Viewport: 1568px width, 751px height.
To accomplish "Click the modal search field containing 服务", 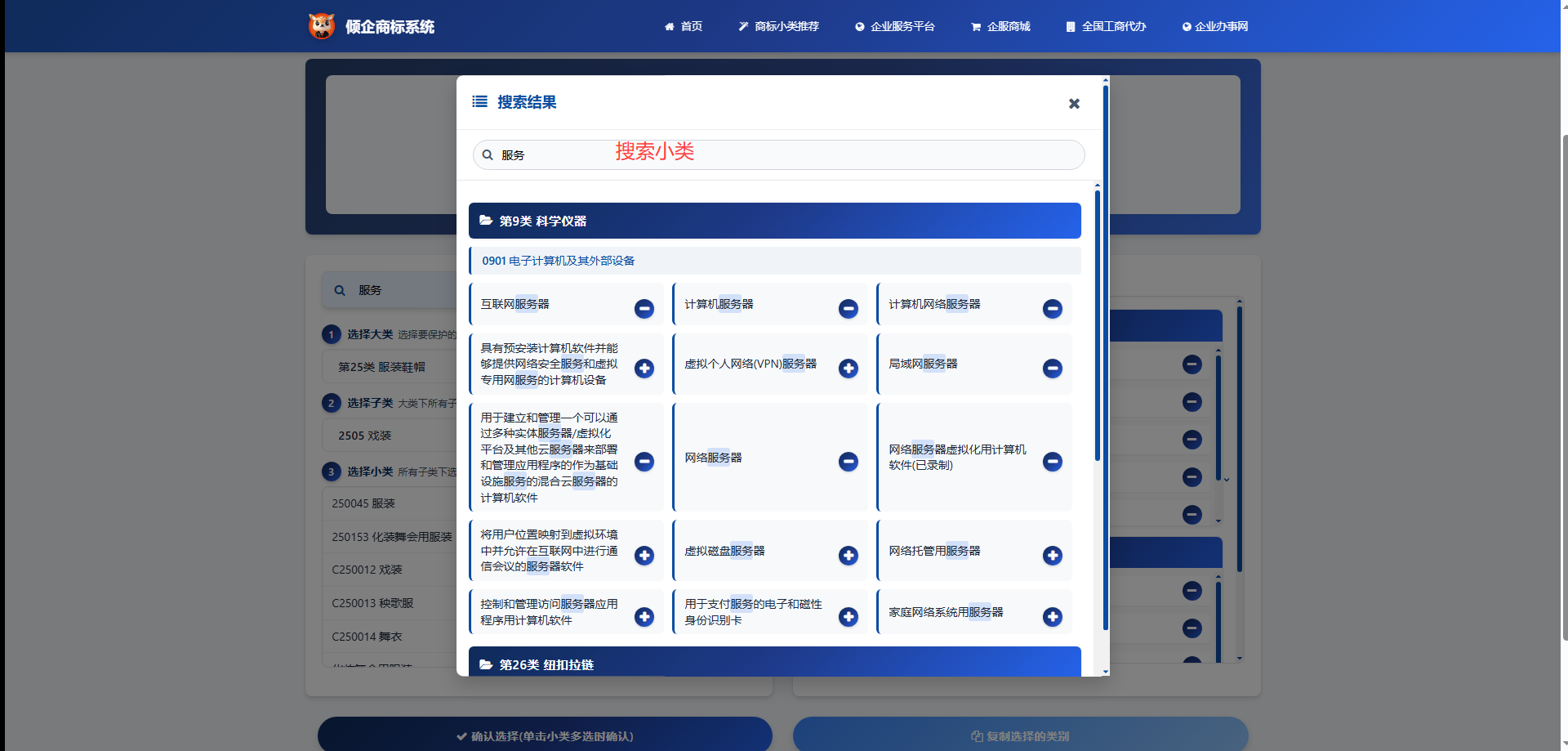I will 784,155.
